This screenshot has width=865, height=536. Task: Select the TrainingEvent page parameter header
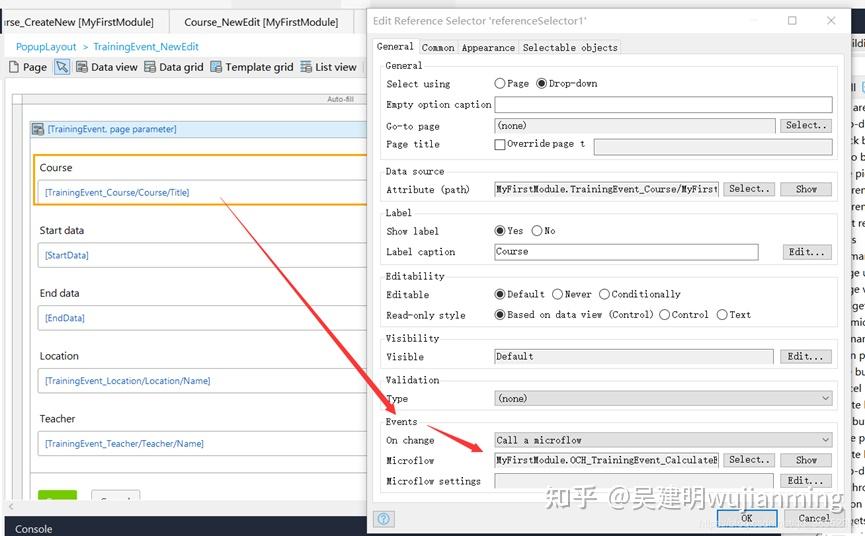click(199, 130)
